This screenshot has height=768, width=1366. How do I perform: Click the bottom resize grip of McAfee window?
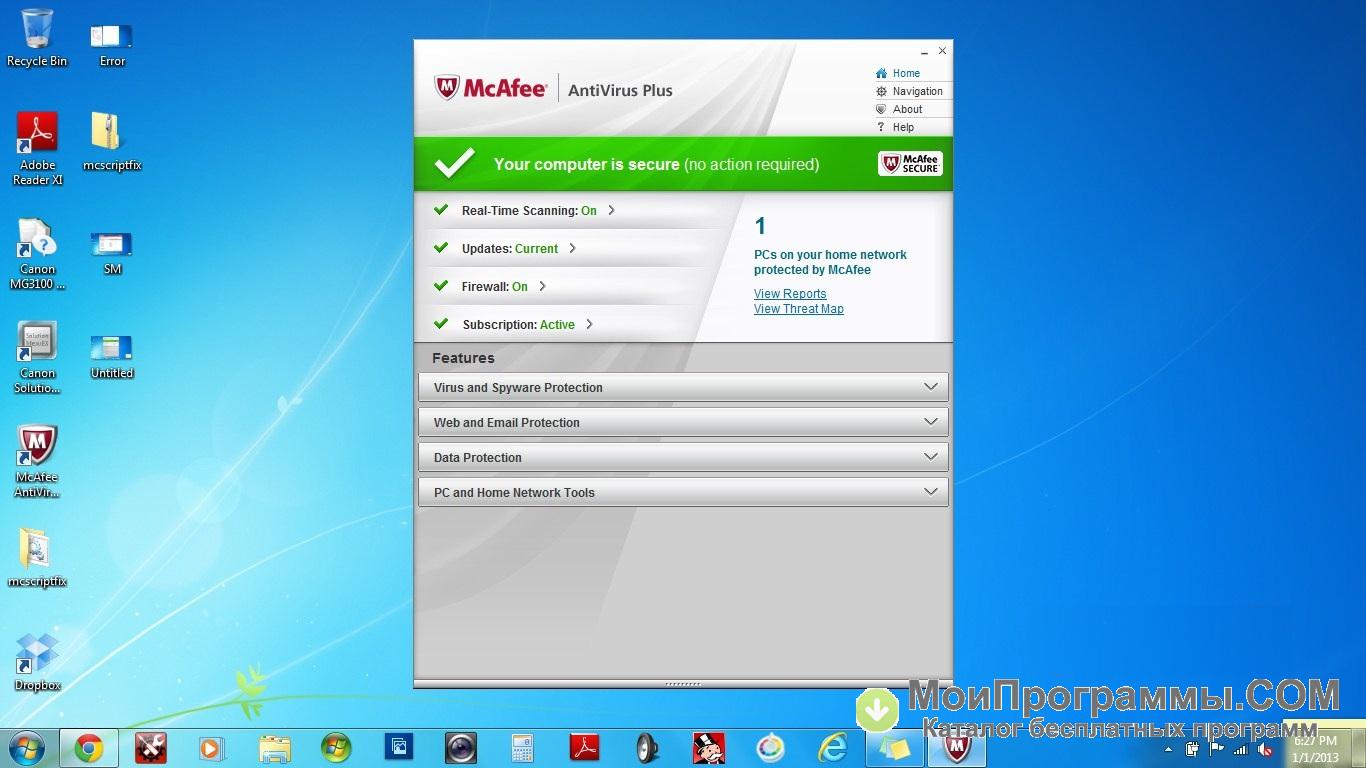(683, 684)
